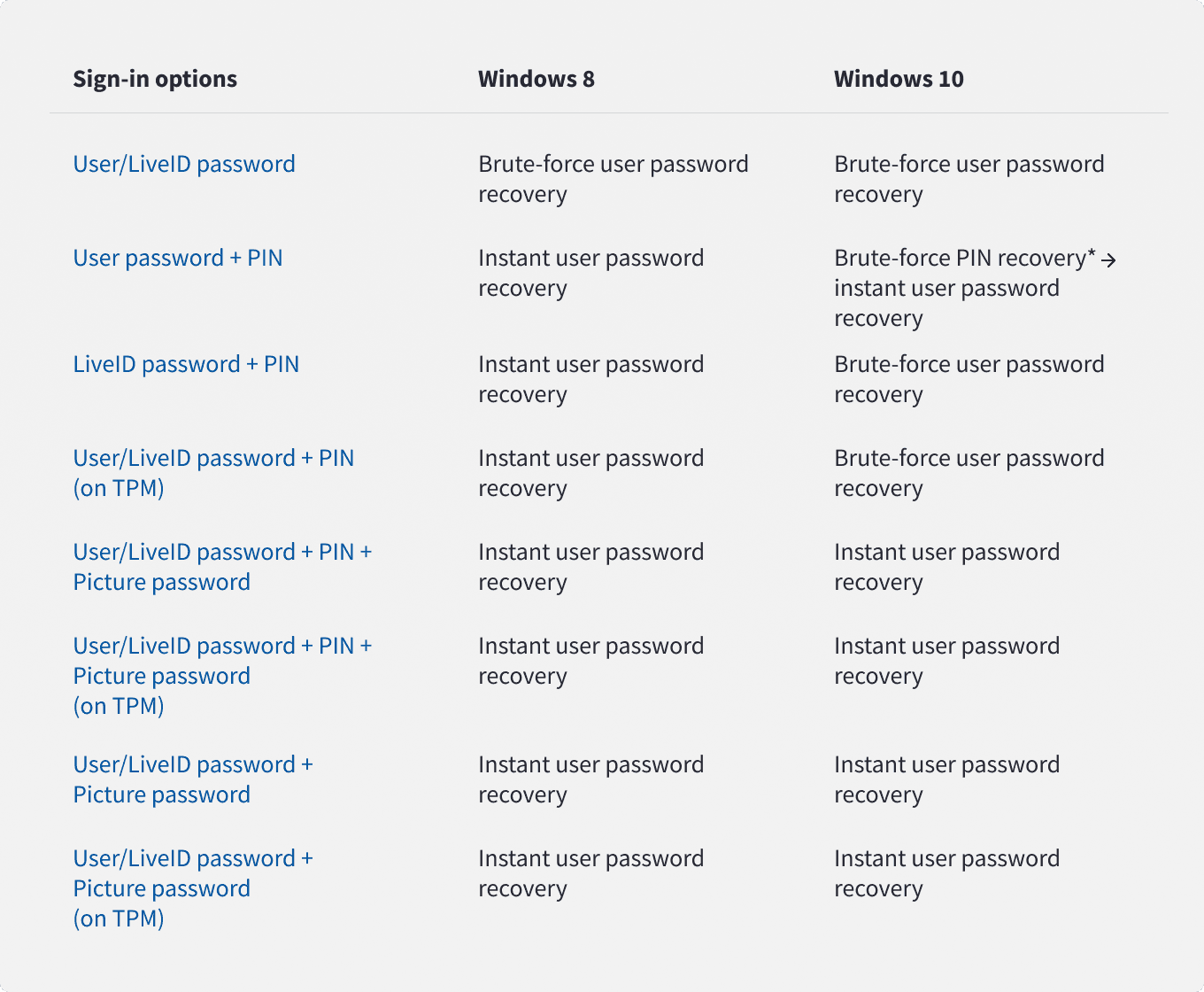
Task: Open the last Picture password (on TPM) link
Action: (193, 888)
